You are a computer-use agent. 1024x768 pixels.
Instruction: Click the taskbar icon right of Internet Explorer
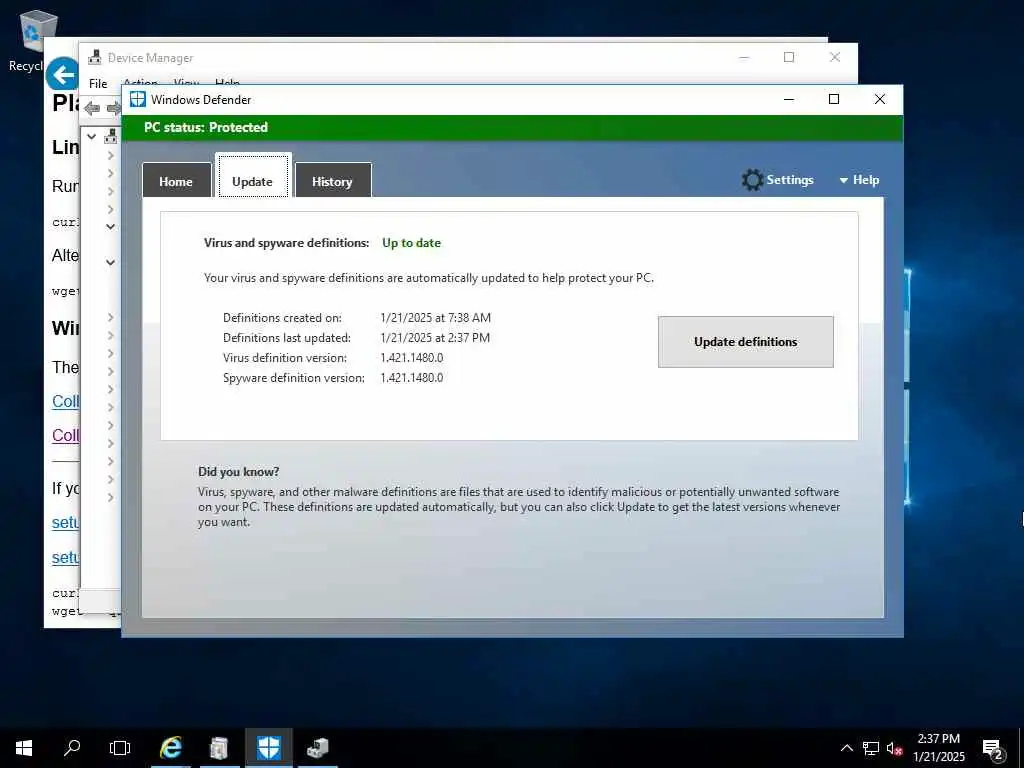point(219,748)
